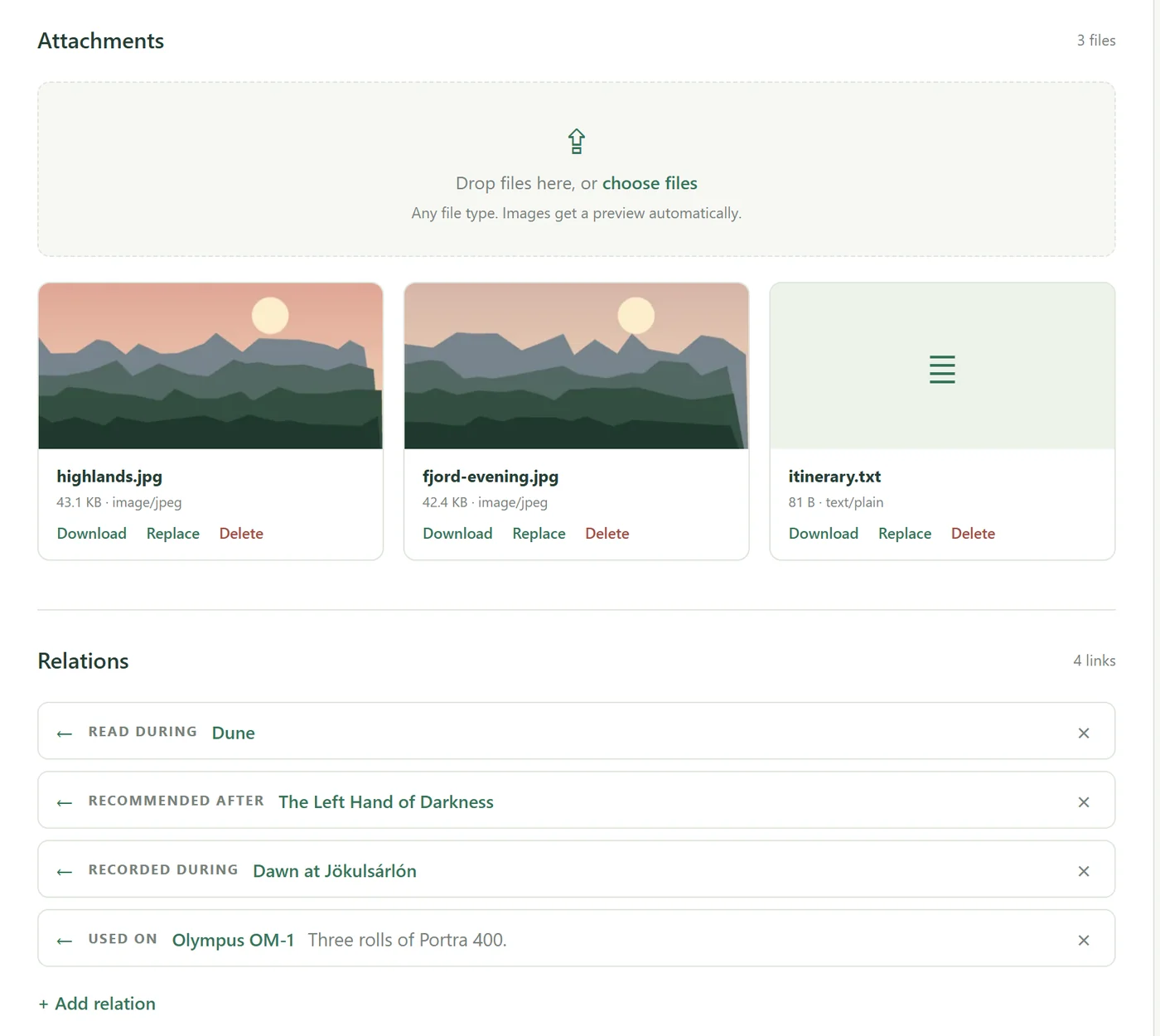Replace fjord-evening.jpg
This screenshot has width=1160, height=1036.
pyautogui.click(x=539, y=534)
